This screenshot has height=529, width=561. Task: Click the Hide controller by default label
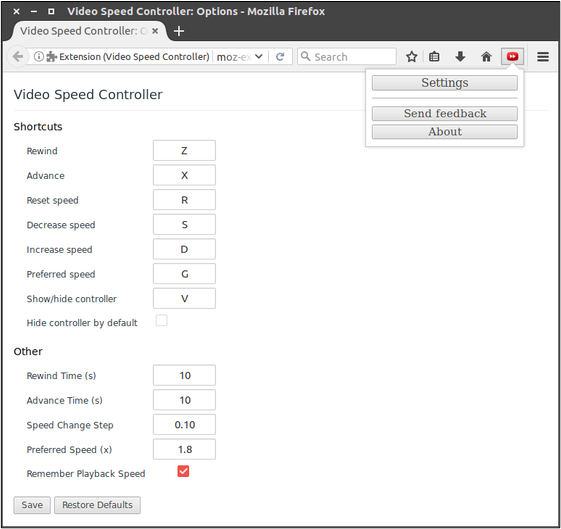coord(82,323)
